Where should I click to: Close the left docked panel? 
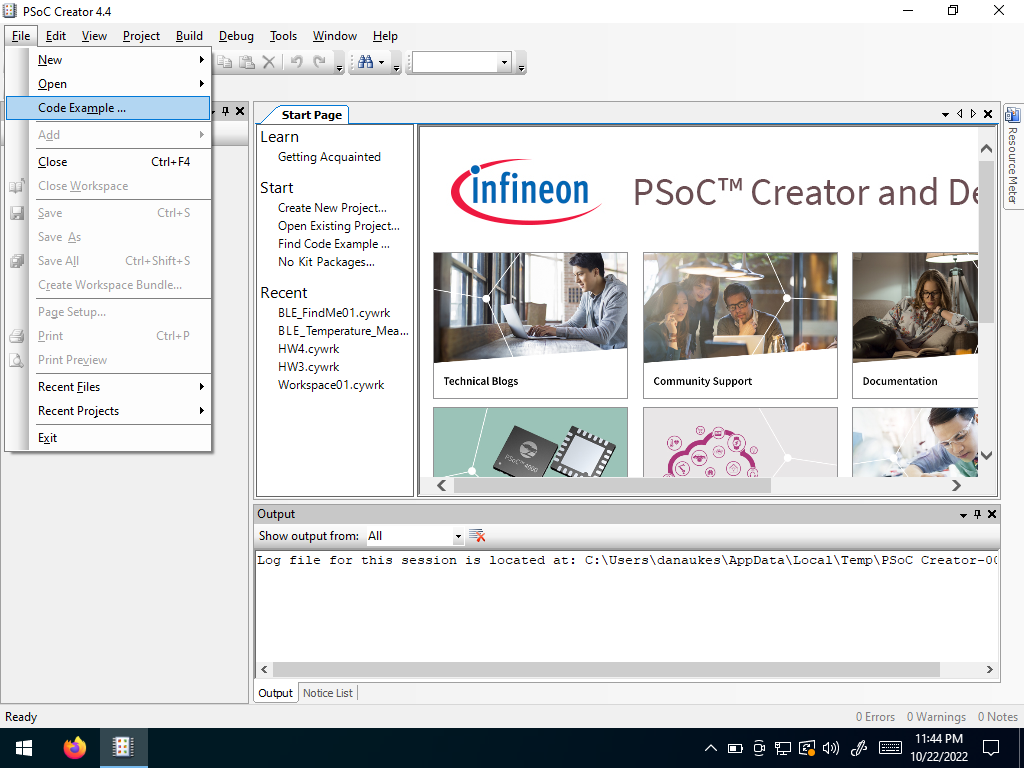click(x=240, y=111)
